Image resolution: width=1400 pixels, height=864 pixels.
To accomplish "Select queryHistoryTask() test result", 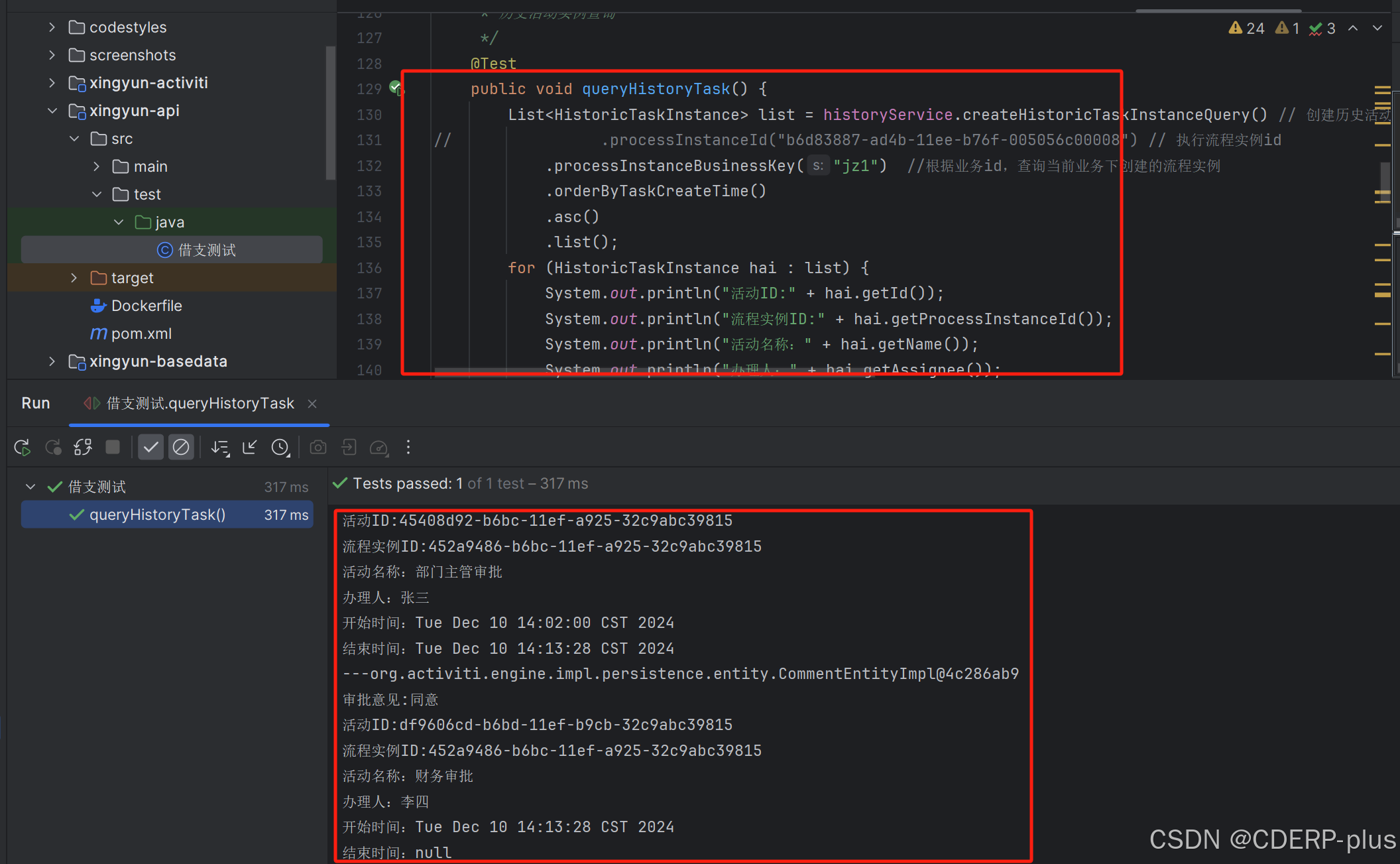I will (157, 515).
